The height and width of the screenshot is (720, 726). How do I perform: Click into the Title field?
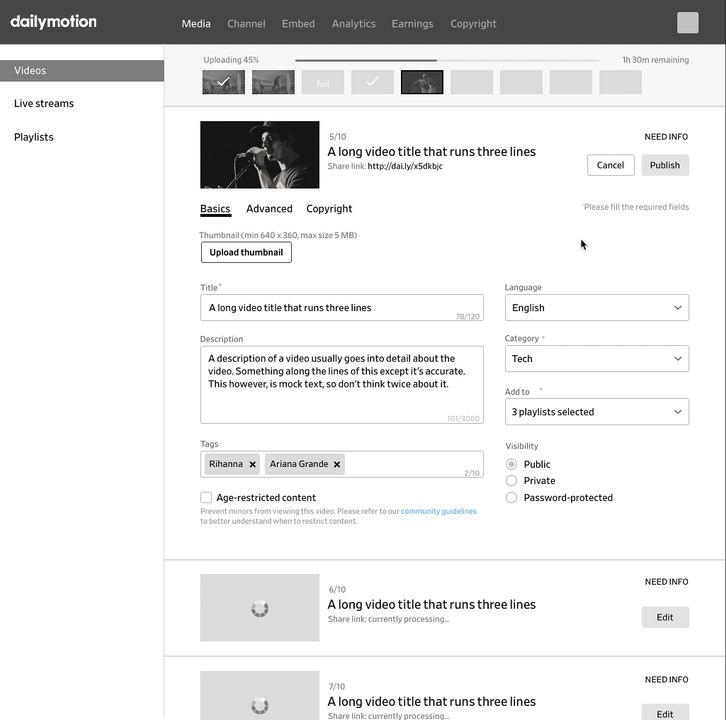click(x=342, y=307)
